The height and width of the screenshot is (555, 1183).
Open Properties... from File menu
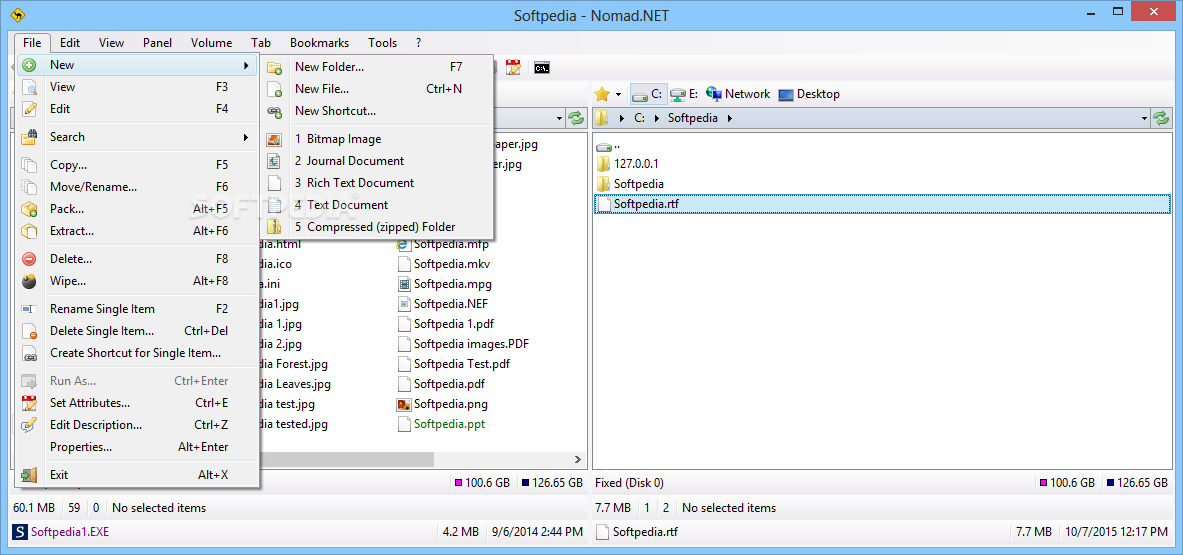pos(138,447)
